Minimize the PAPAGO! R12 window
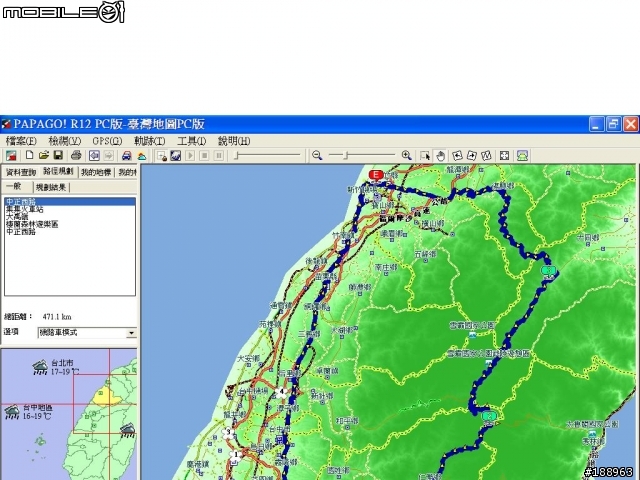640x480 pixels. 597,124
